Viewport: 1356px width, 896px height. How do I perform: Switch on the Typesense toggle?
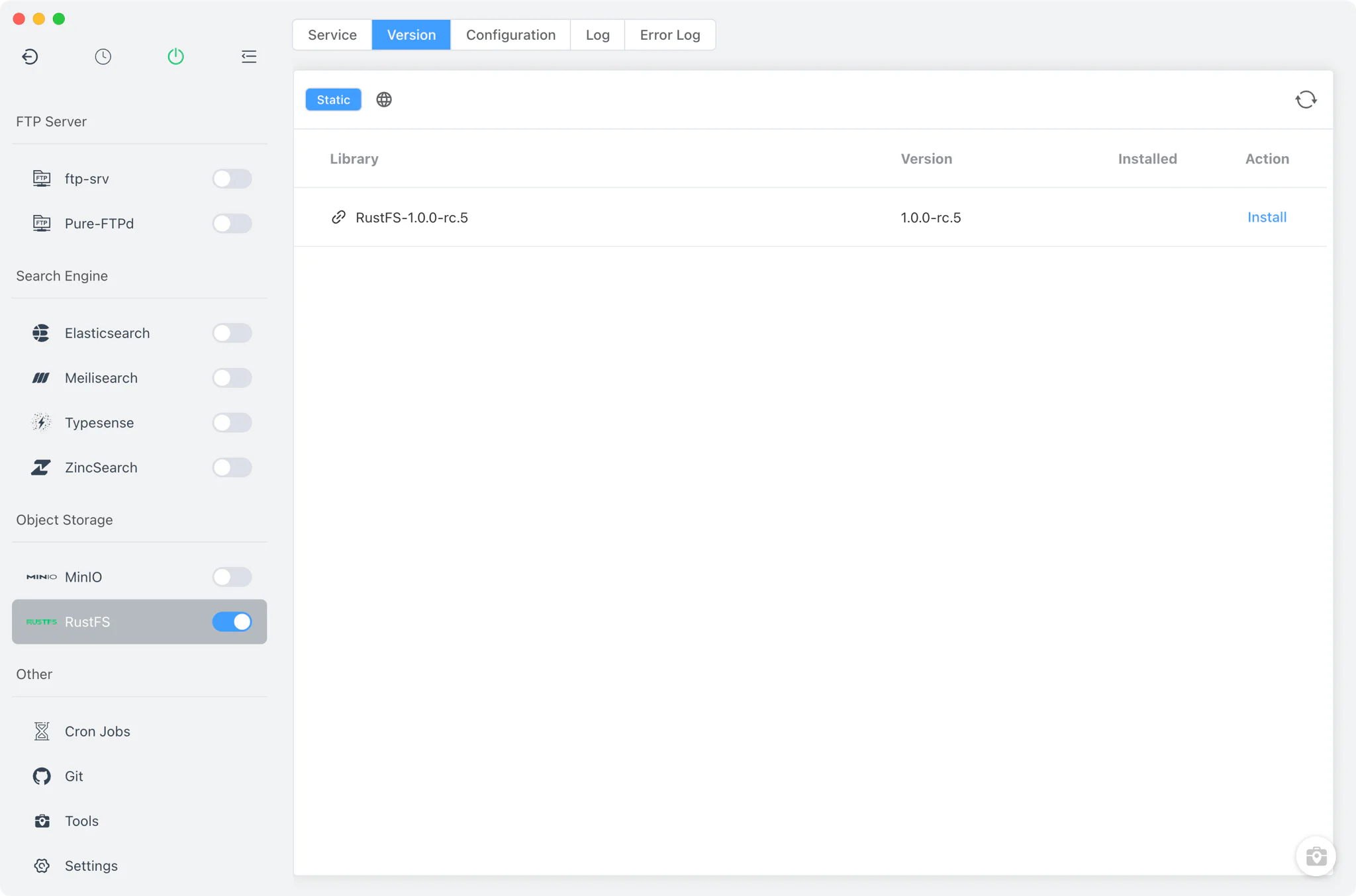232,423
